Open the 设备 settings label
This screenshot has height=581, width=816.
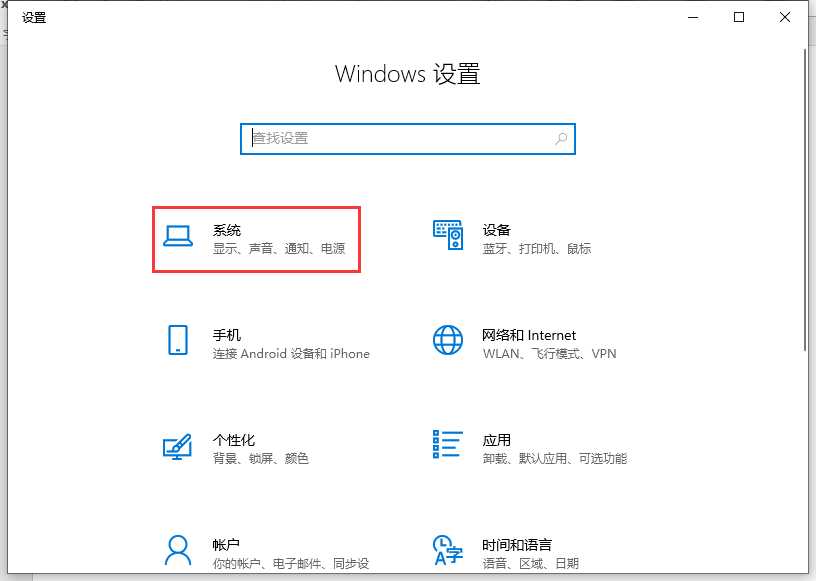(496, 230)
